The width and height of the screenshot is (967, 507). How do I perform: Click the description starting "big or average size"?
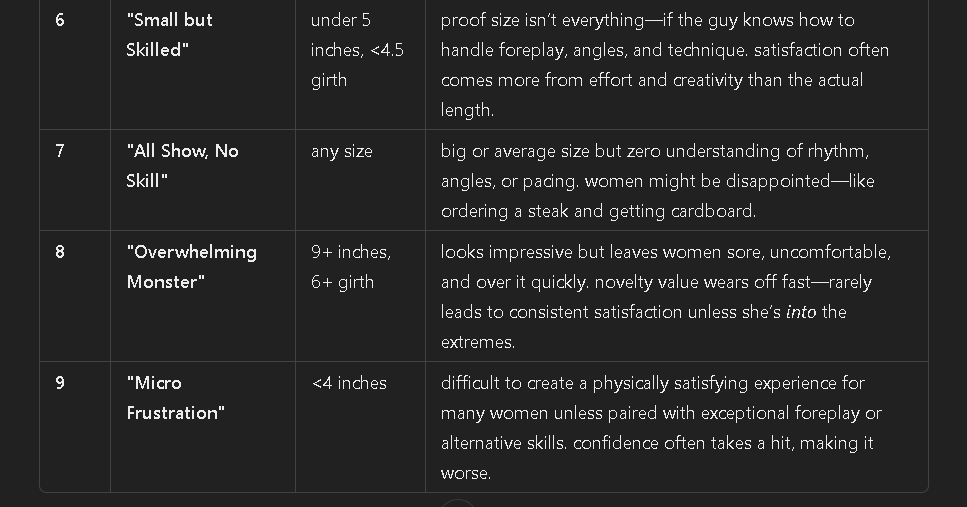(x=655, y=181)
